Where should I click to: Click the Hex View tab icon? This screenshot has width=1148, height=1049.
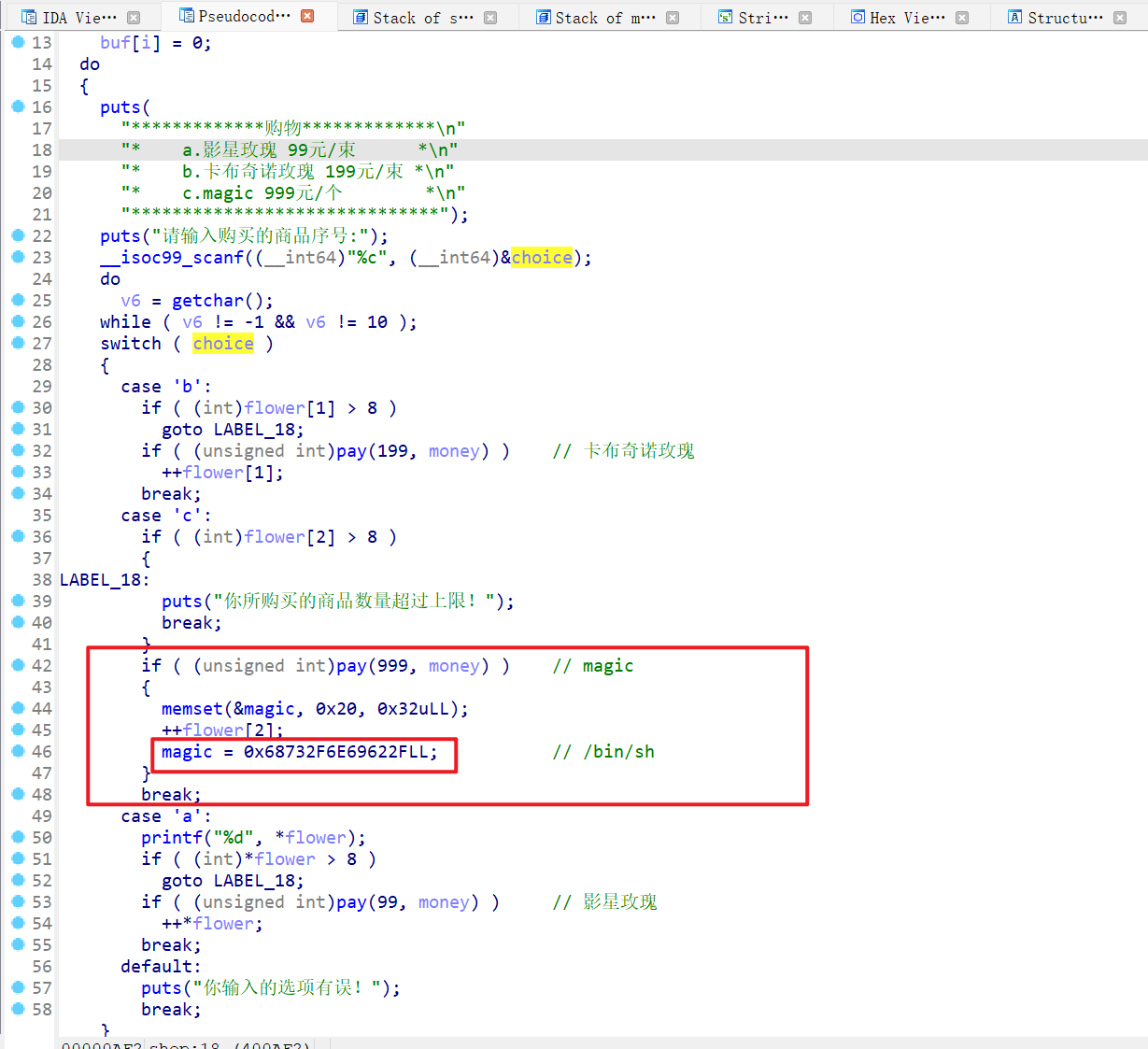(x=857, y=18)
